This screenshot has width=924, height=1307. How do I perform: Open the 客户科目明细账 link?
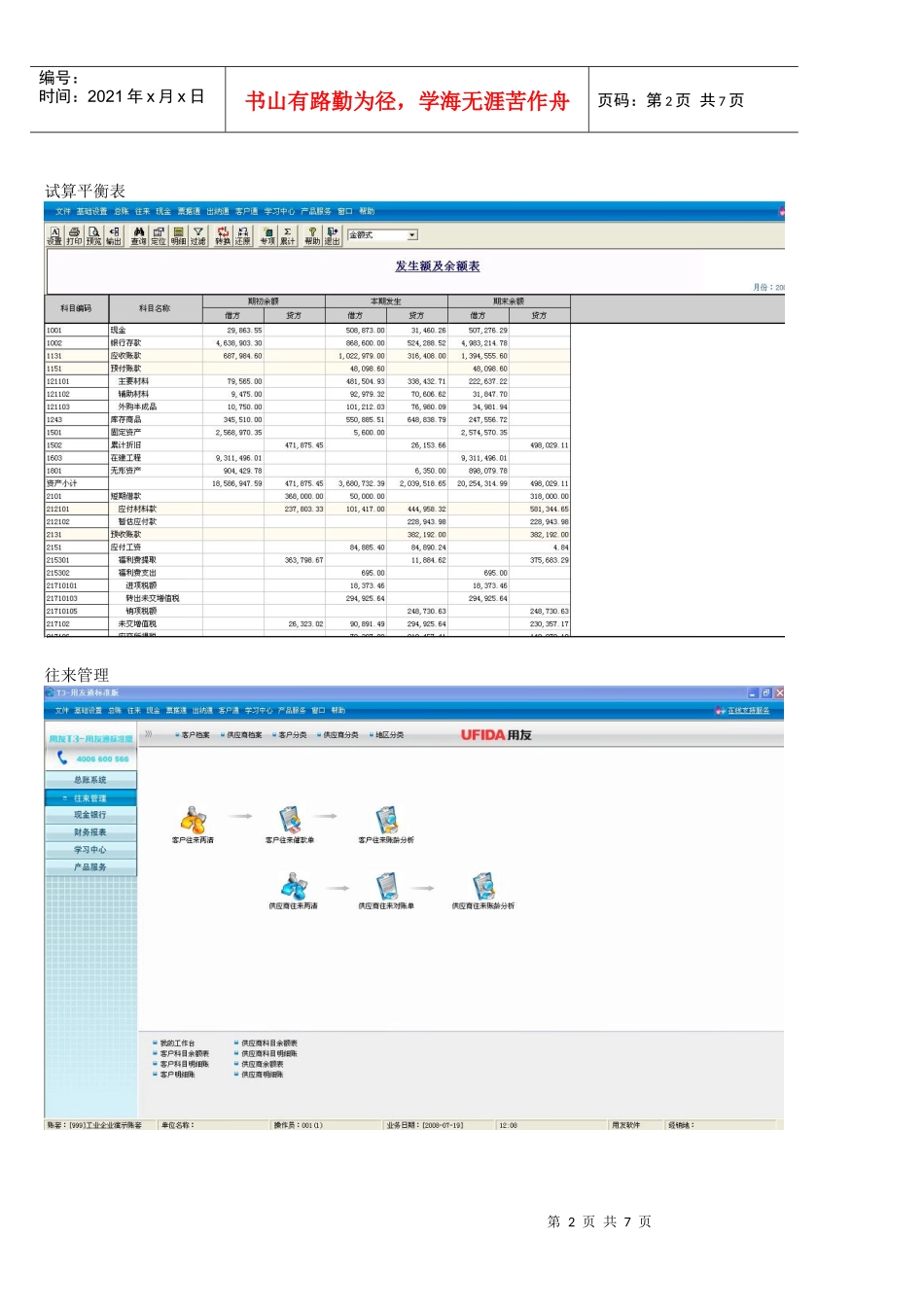tap(185, 1065)
